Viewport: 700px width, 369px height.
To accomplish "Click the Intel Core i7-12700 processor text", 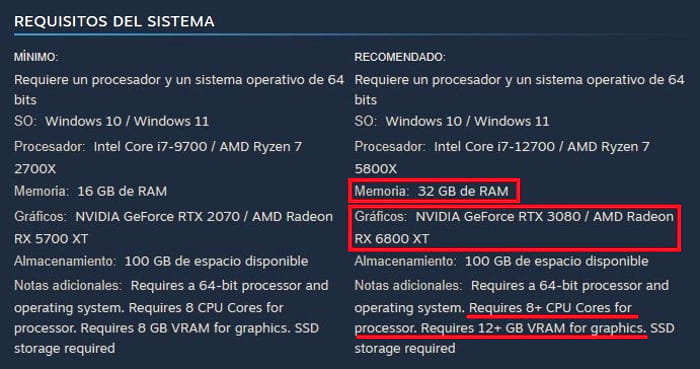I will tap(495, 147).
